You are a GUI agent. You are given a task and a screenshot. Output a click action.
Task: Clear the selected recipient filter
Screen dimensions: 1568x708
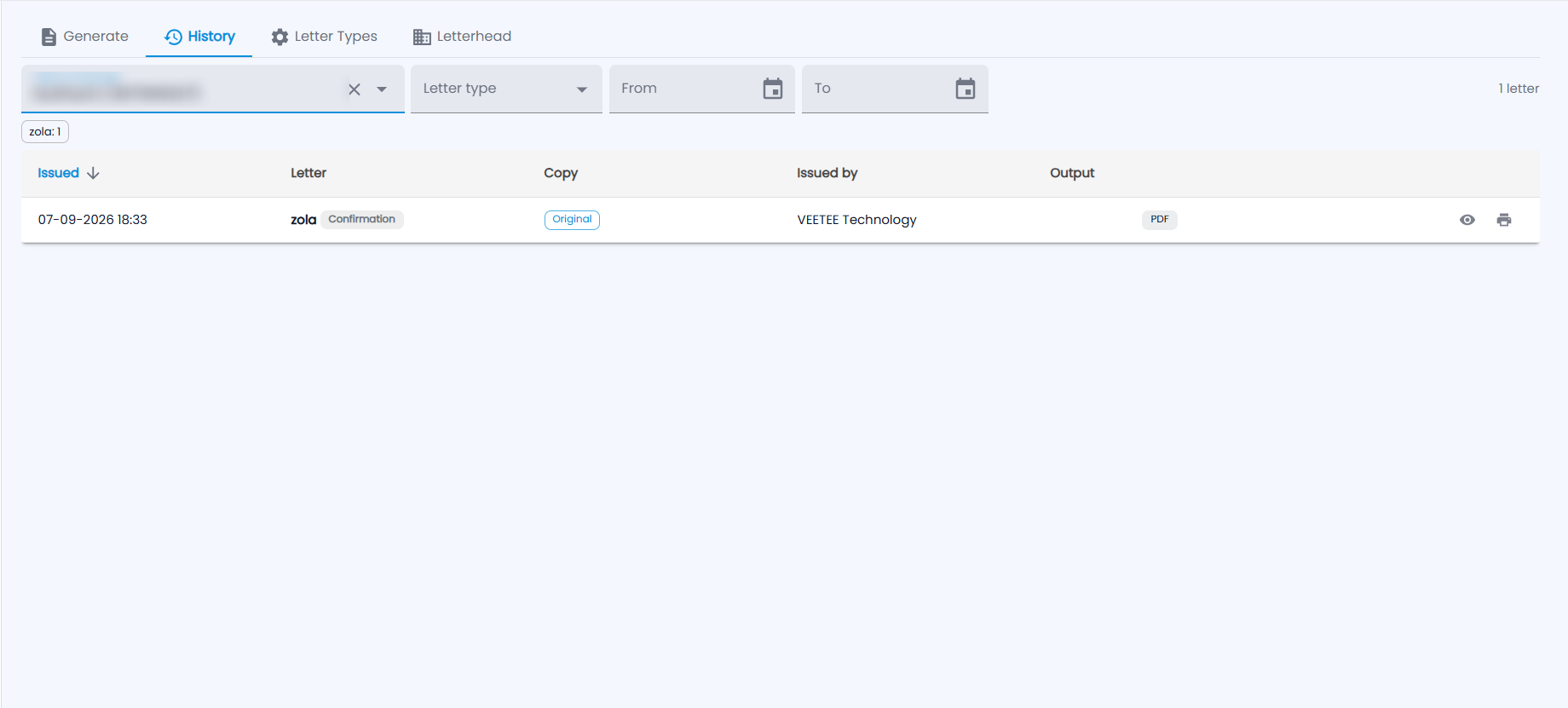click(x=355, y=89)
